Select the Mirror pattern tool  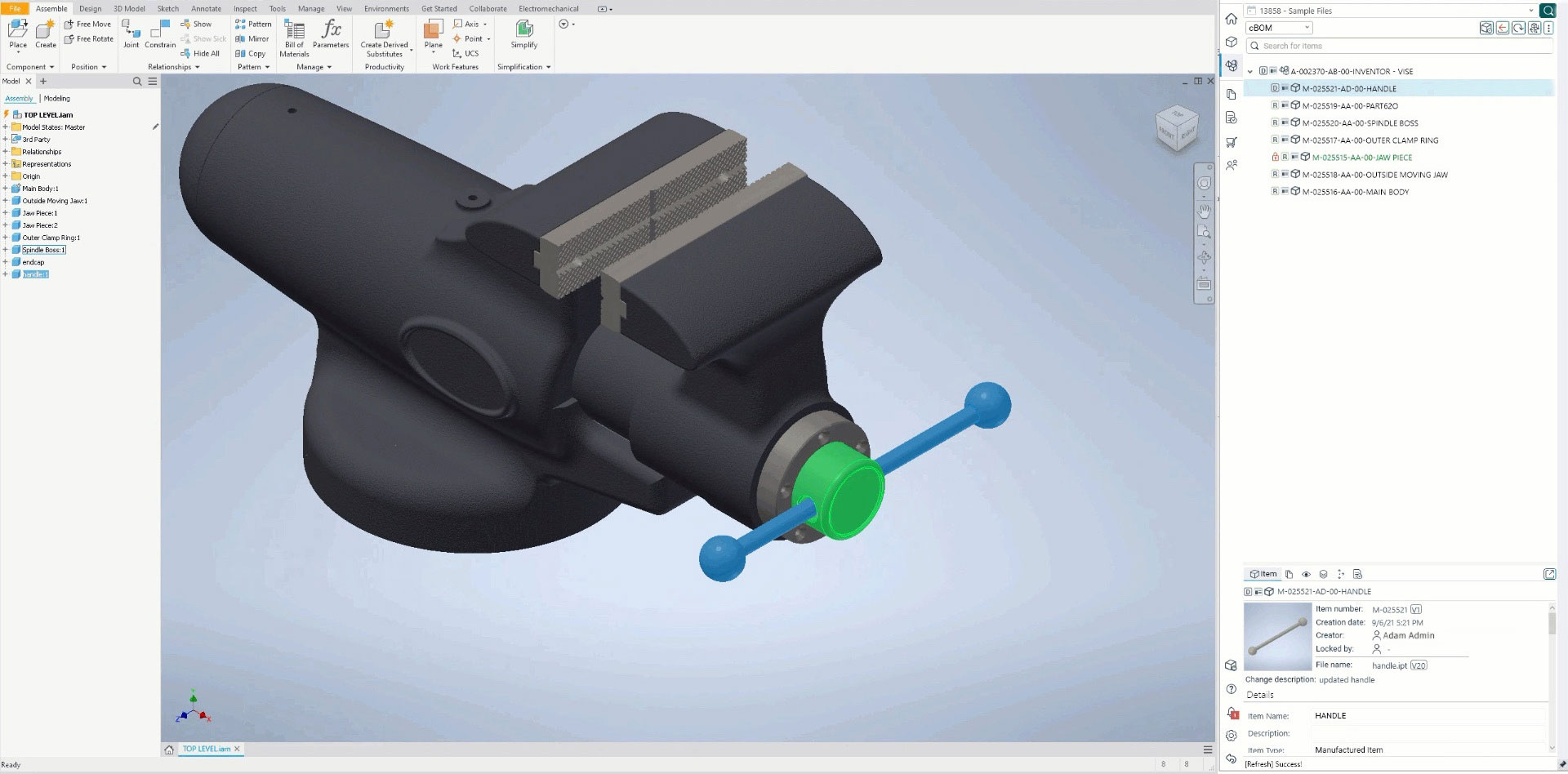(253, 38)
